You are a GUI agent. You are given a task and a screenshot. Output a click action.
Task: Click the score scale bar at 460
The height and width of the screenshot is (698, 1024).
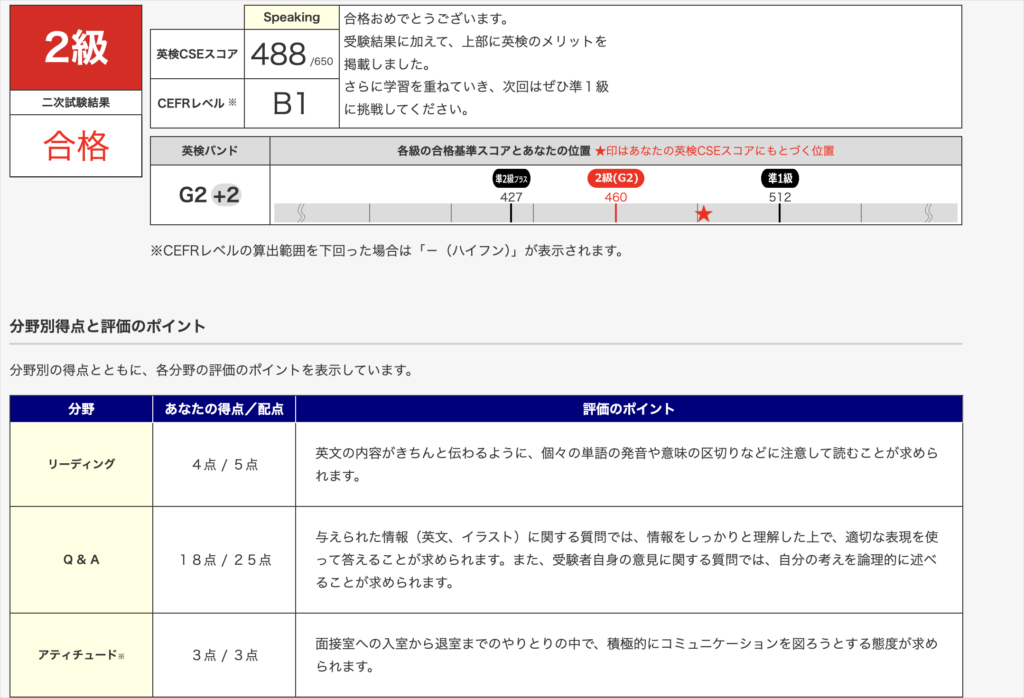tap(614, 213)
